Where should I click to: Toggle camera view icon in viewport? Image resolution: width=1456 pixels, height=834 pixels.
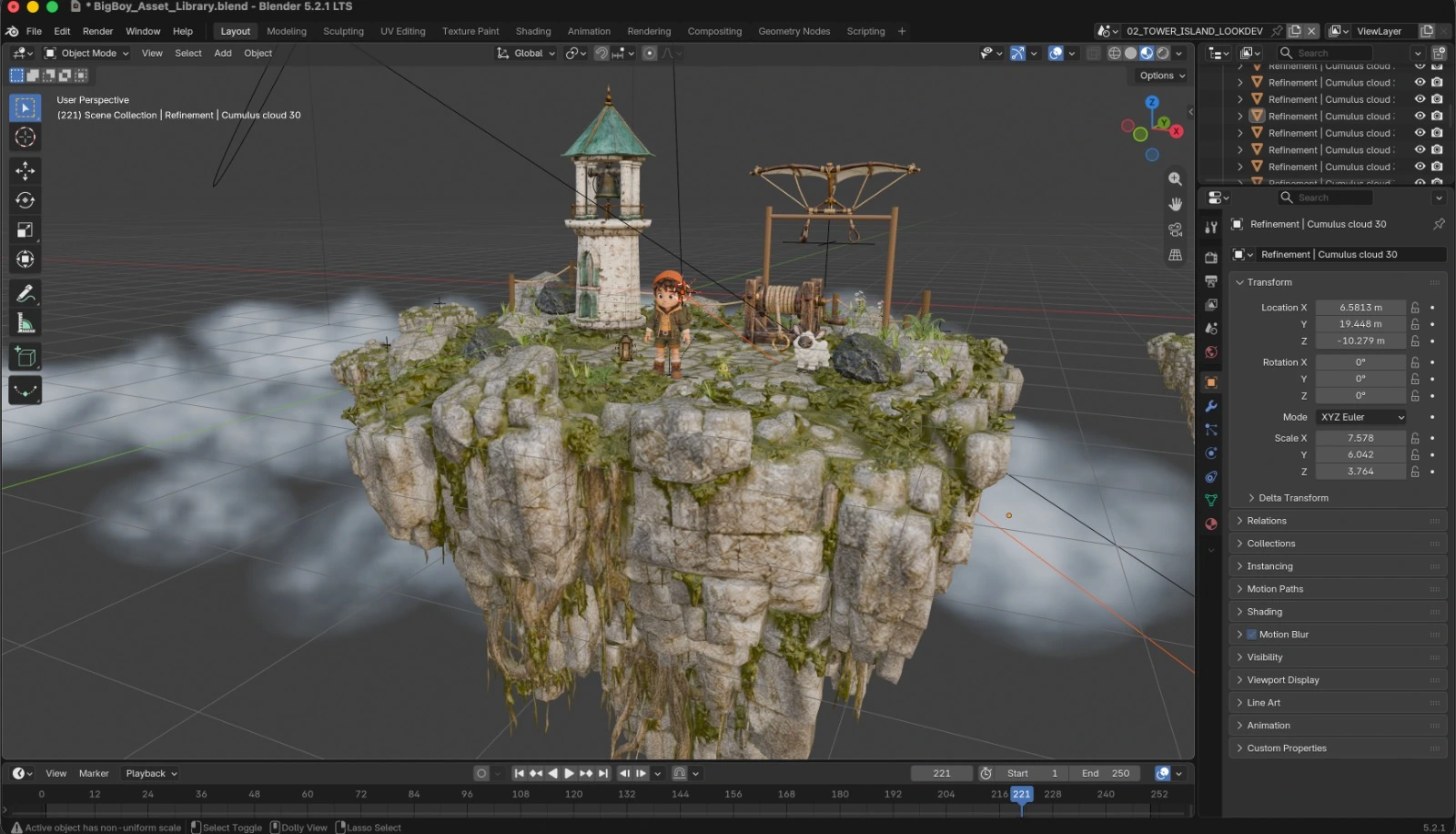[1176, 229]
